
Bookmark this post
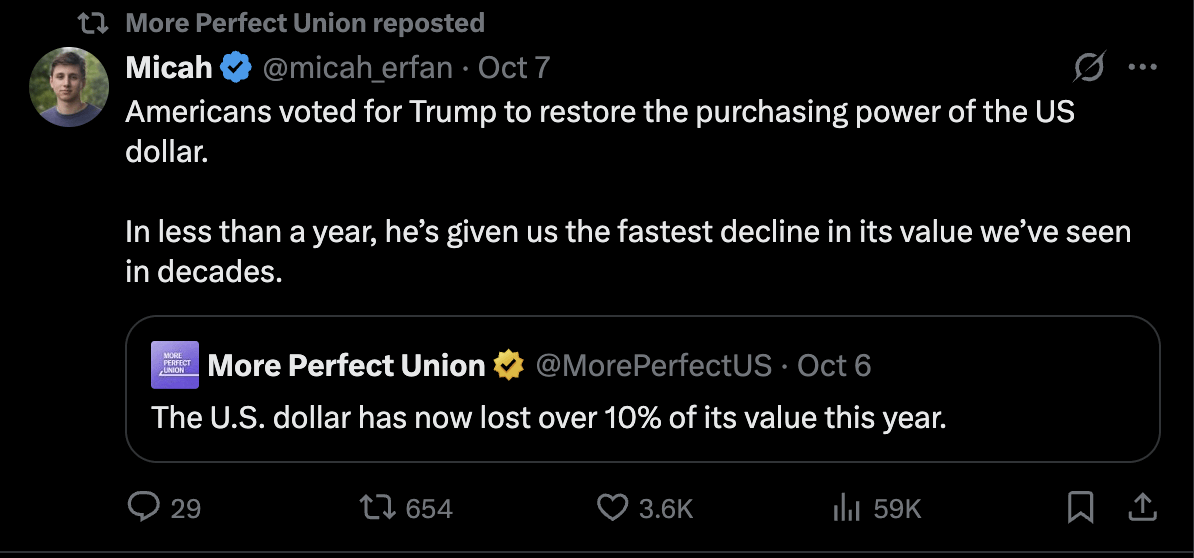pyautogui.click(x=1080, y=508)
